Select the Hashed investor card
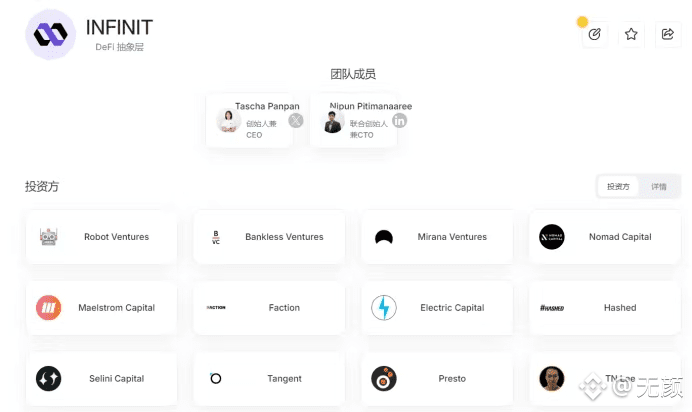 point(605,307)
